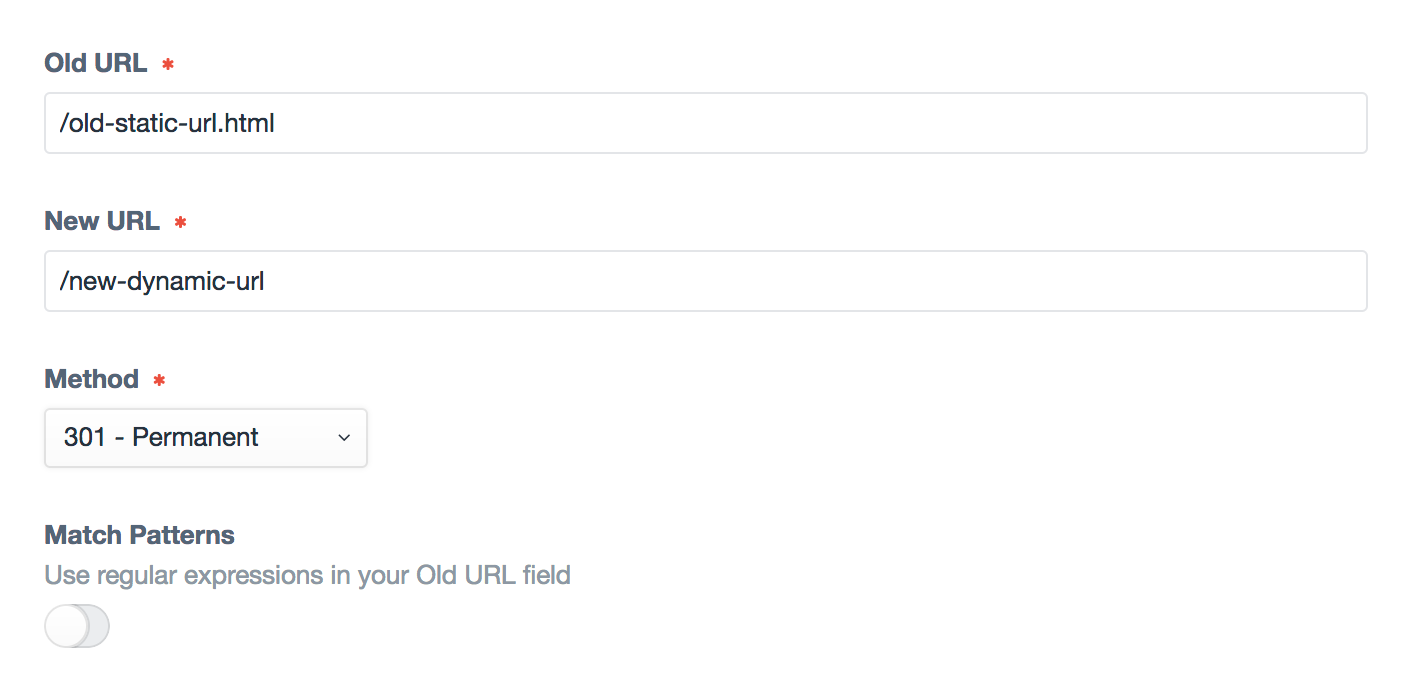1412x694 pixels.
Task: Click the Old URL field label
Action: (x=96, y=62)
